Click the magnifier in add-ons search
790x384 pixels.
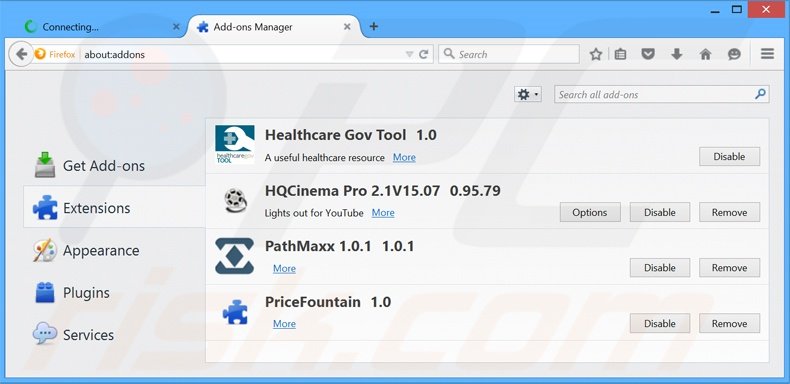[760, 94]
